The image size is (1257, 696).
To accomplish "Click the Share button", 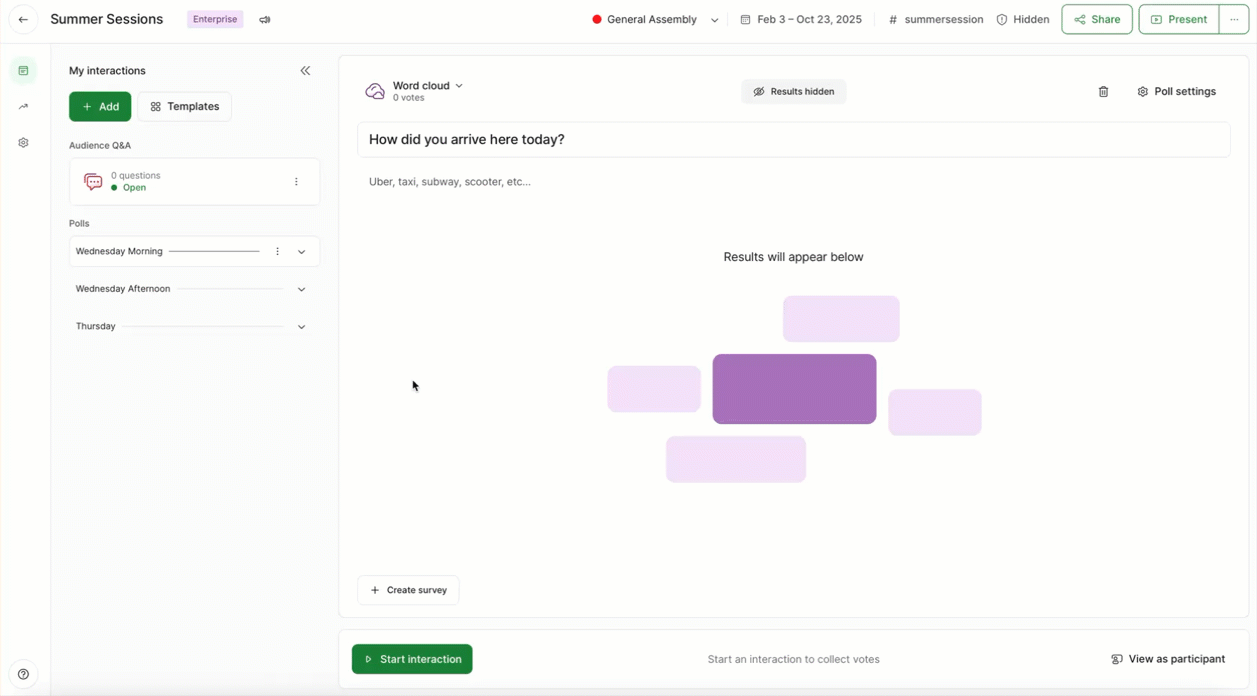I will (1097, 20).
